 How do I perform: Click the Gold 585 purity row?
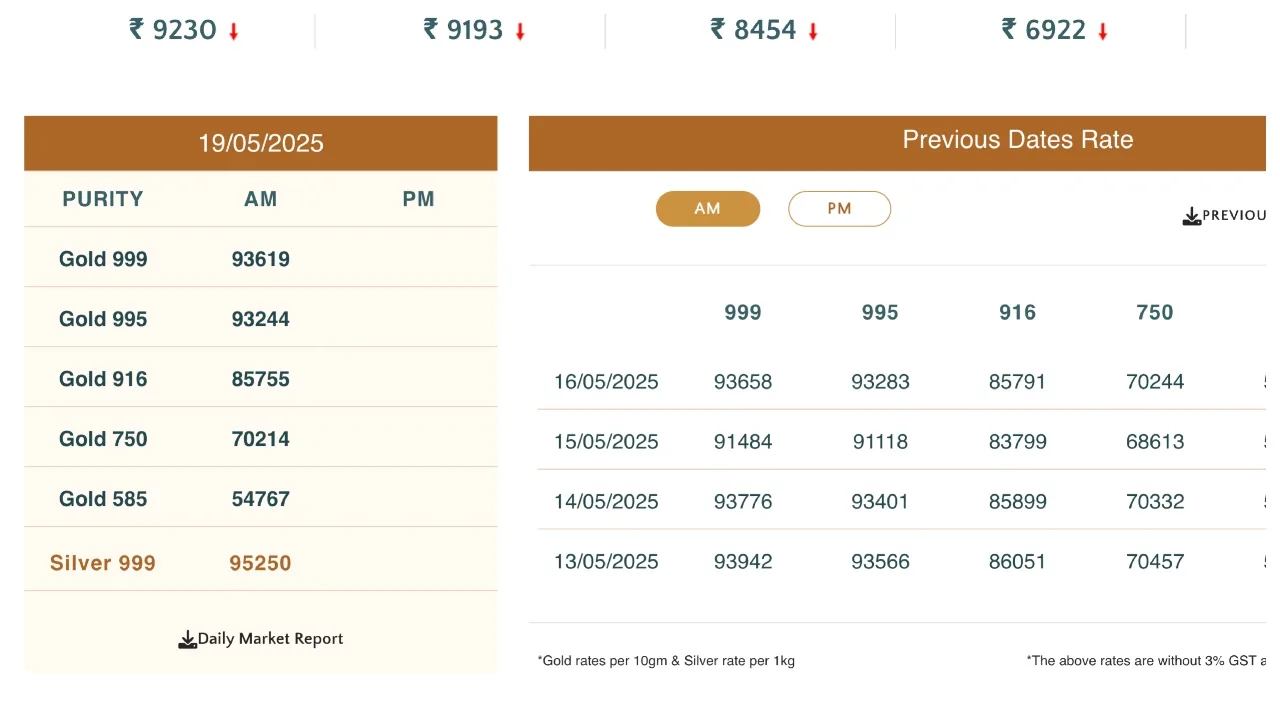(x=103, y=499)
